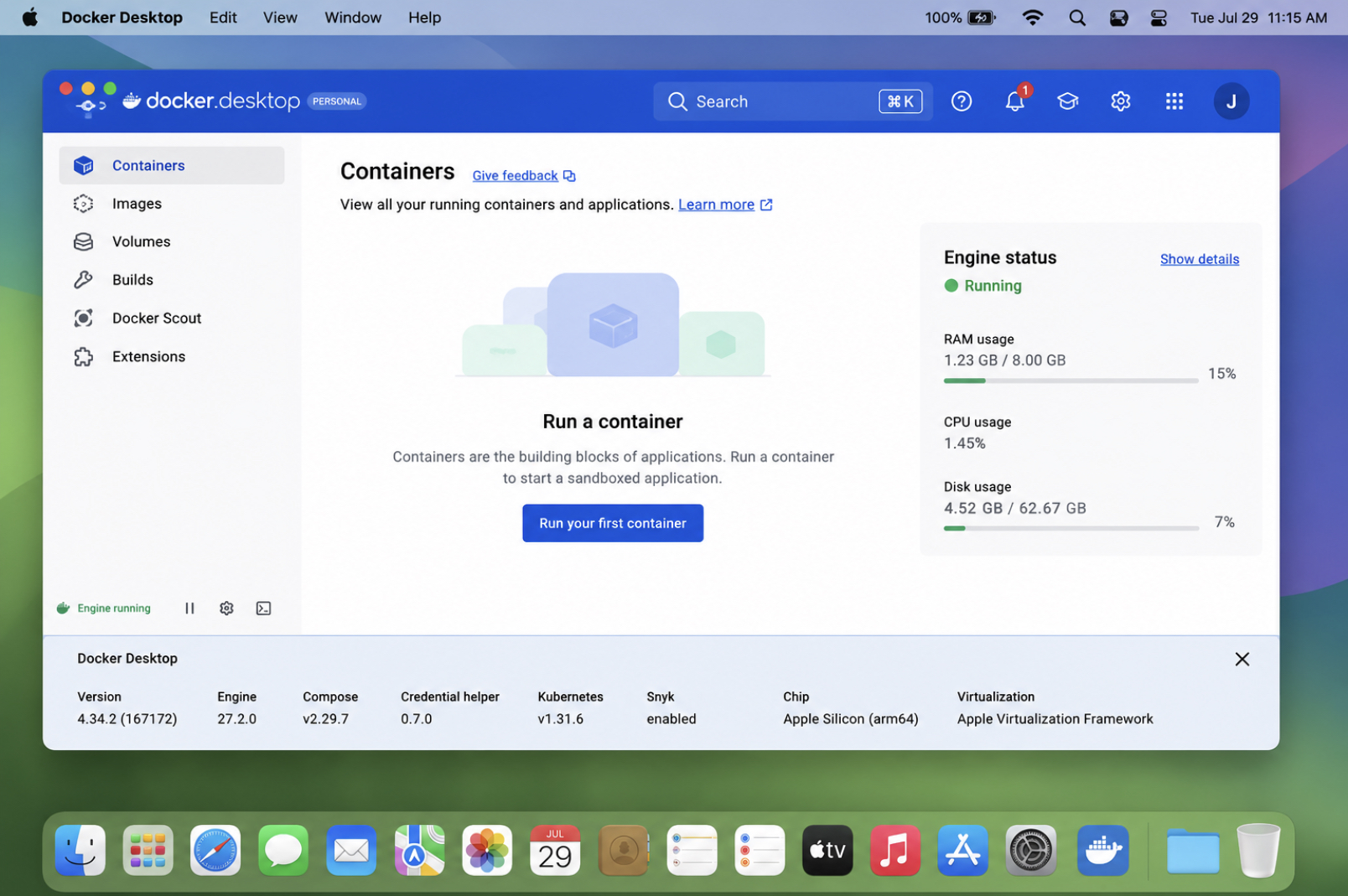1348x896 pixels.
Task: Click Show details for Engine status
Action: coord(1200,259)
